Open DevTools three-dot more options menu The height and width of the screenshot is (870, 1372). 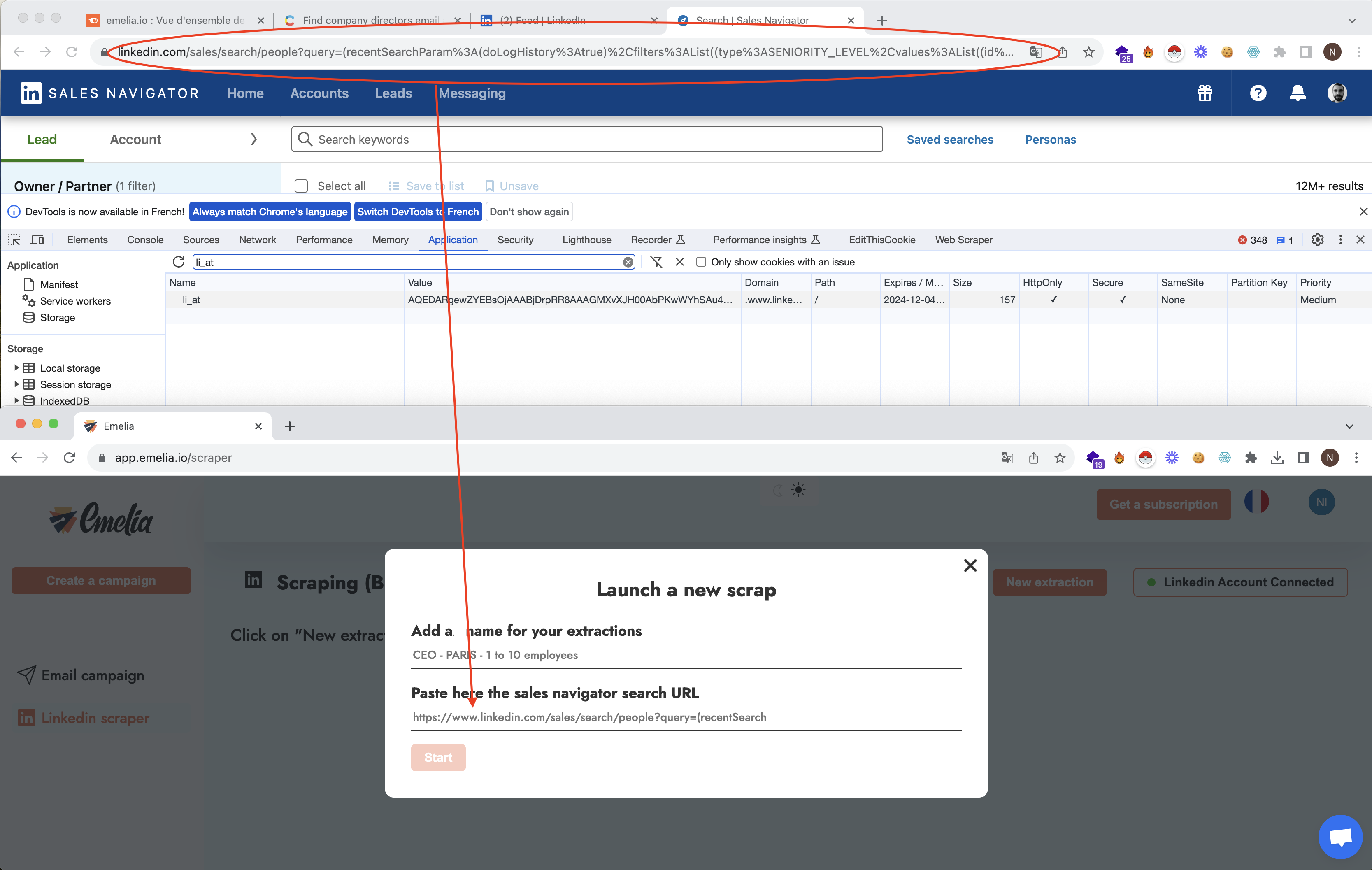coord(1340,240)
